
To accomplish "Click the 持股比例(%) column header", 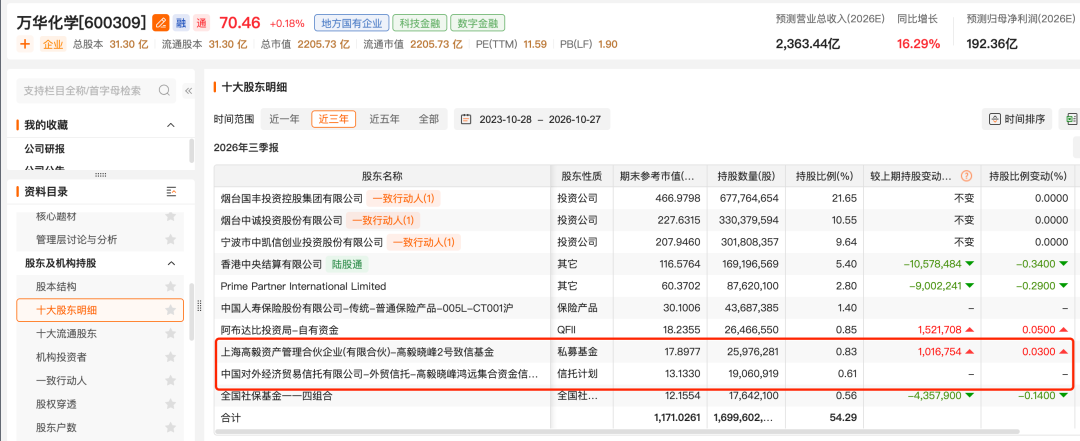I will (x=824, y=176).
